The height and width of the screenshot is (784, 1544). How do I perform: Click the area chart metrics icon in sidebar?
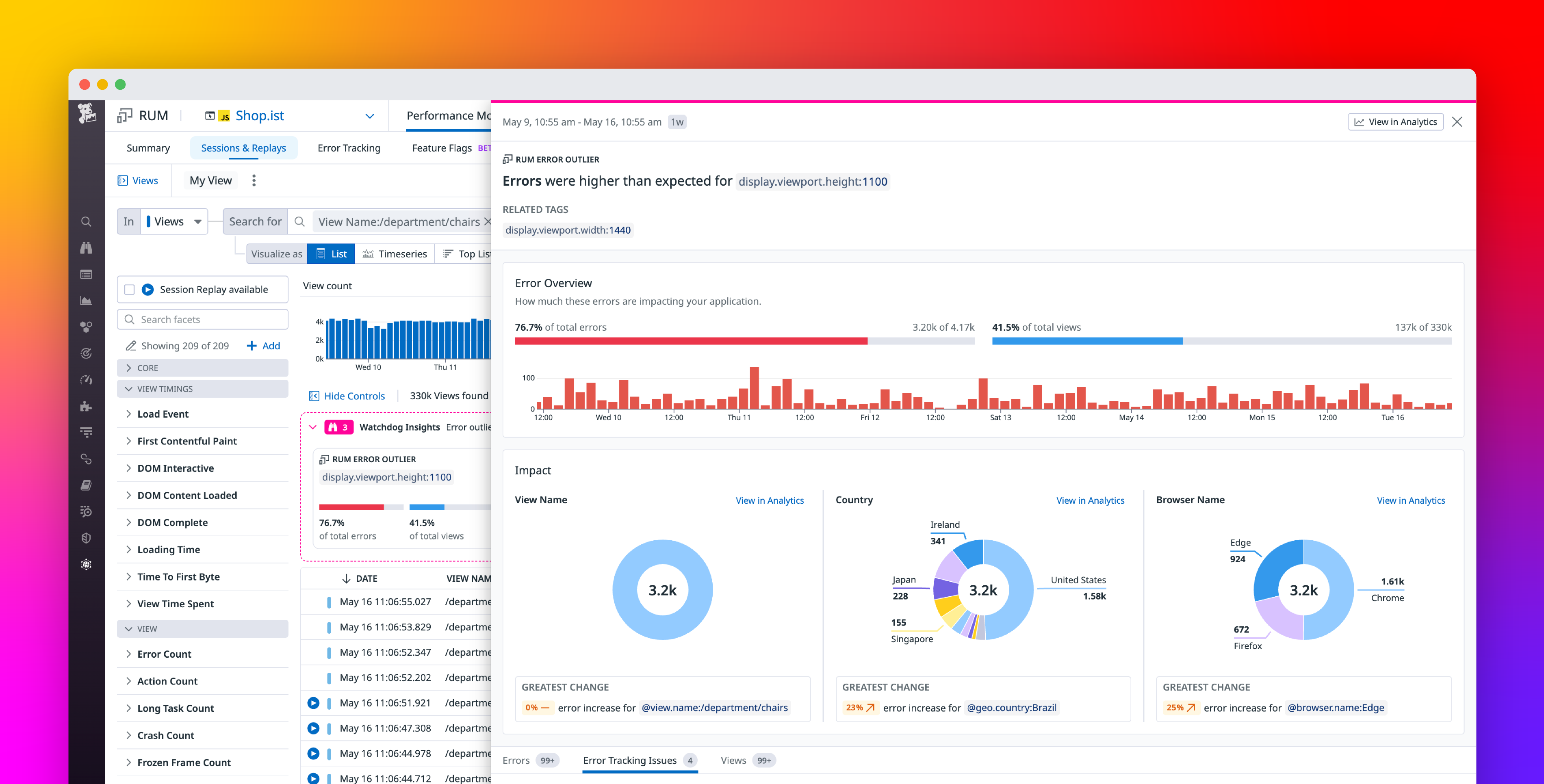(x=86, y=300)
